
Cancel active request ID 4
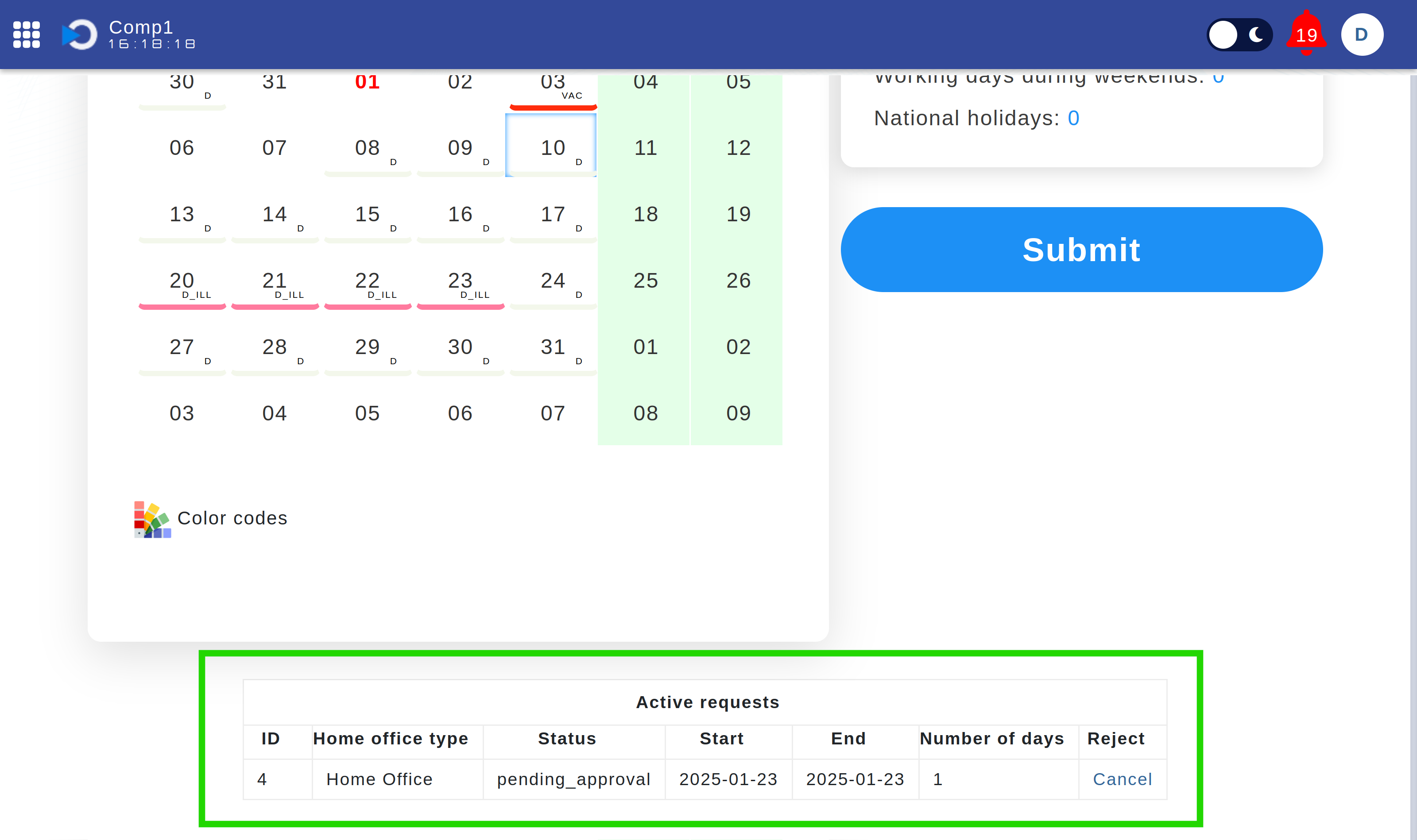pos(1122,779)
